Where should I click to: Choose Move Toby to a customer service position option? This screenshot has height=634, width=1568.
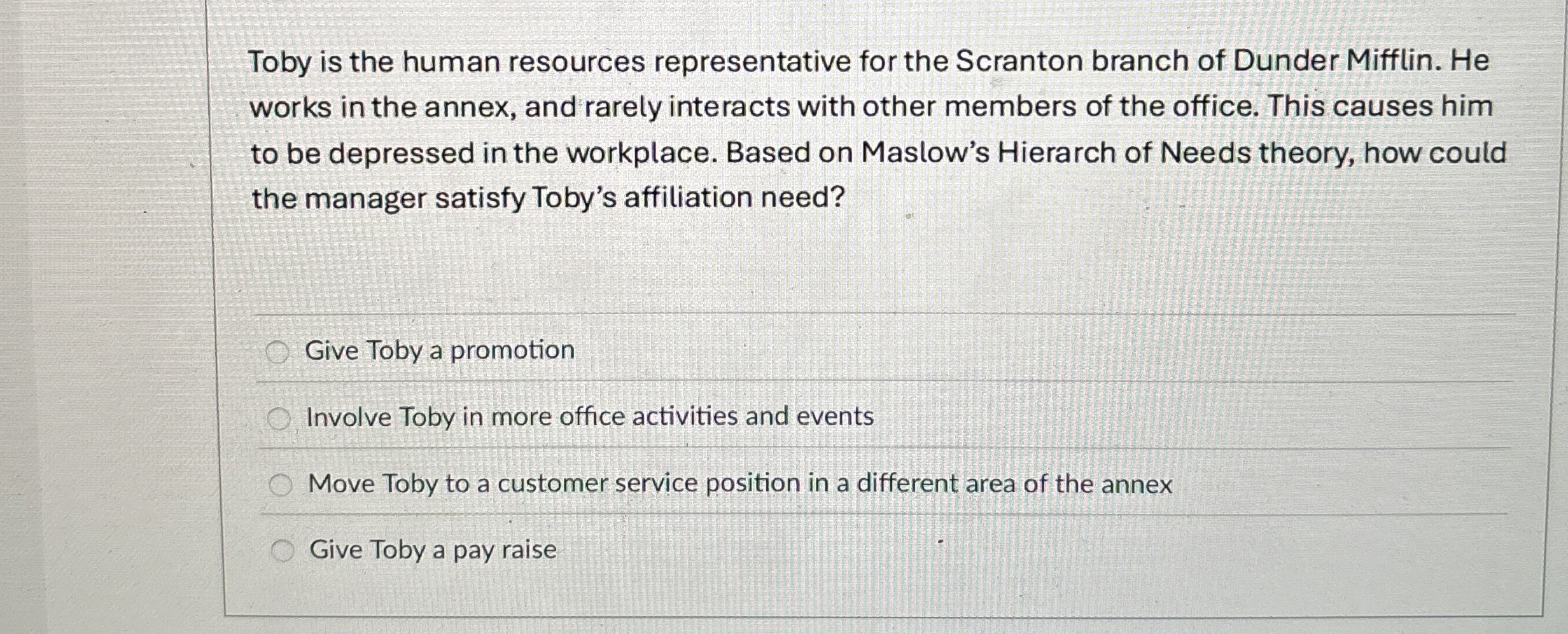click(282, 484)
